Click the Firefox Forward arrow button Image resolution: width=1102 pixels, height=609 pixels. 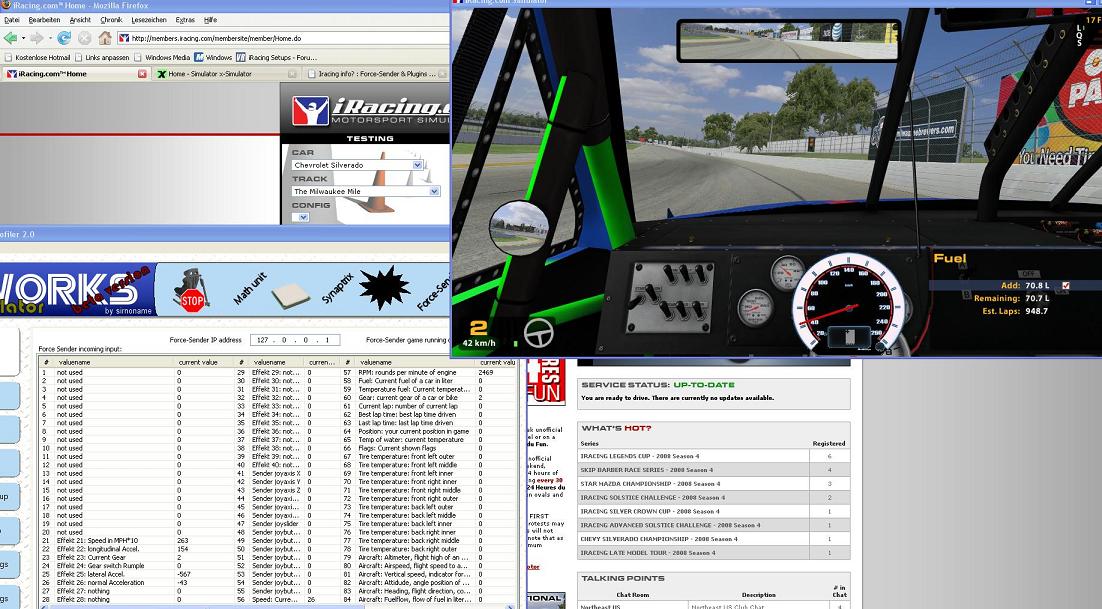[37, 38]
